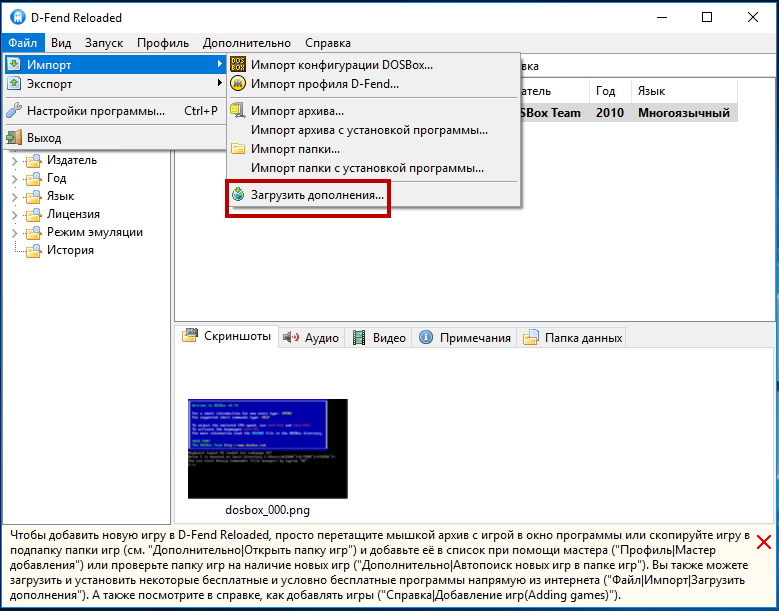
Task: Dismiss the hint bar with red X
Action: click(764, 542)
